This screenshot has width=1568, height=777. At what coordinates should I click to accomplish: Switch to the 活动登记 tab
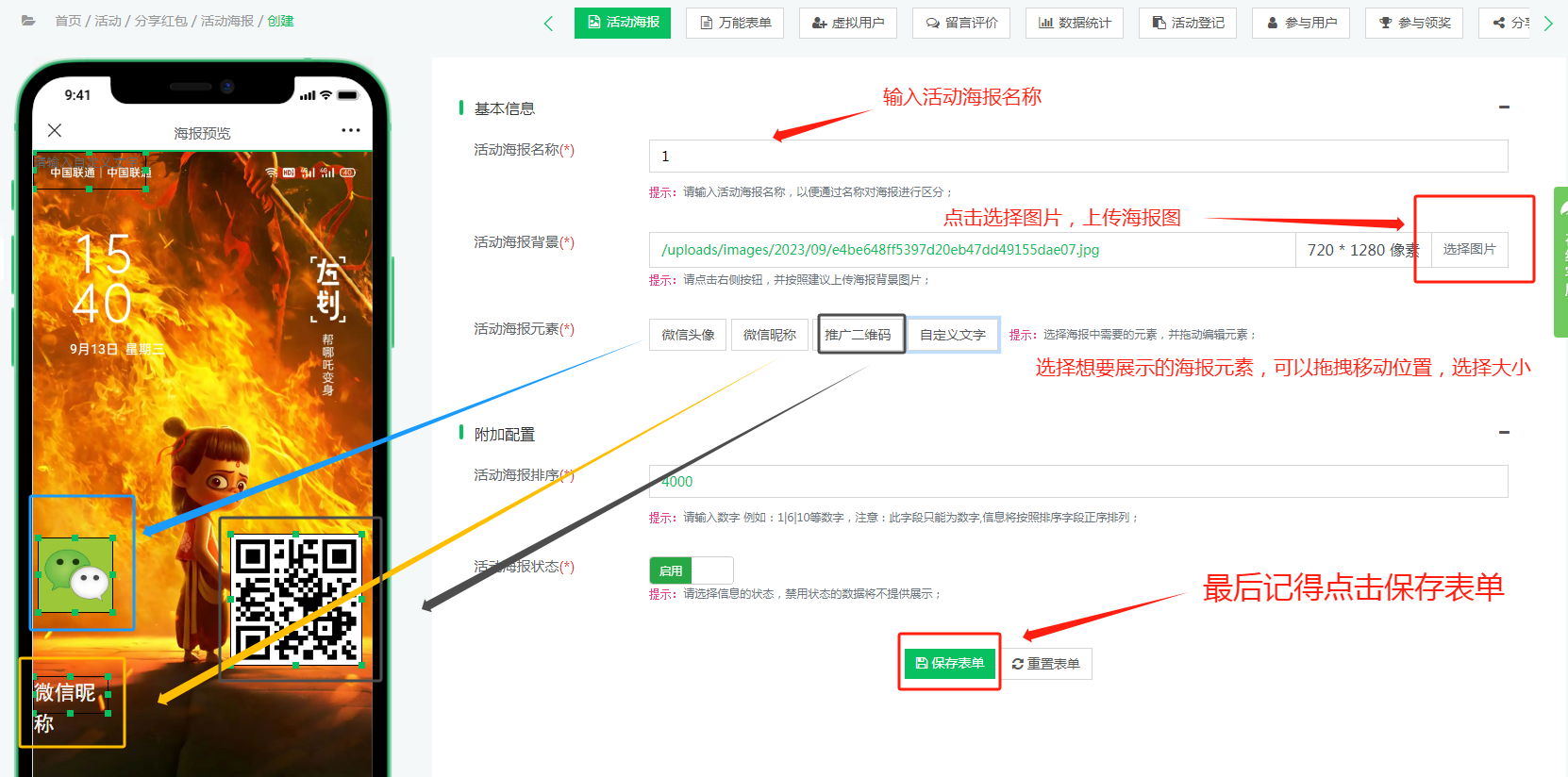point(1188,23)
